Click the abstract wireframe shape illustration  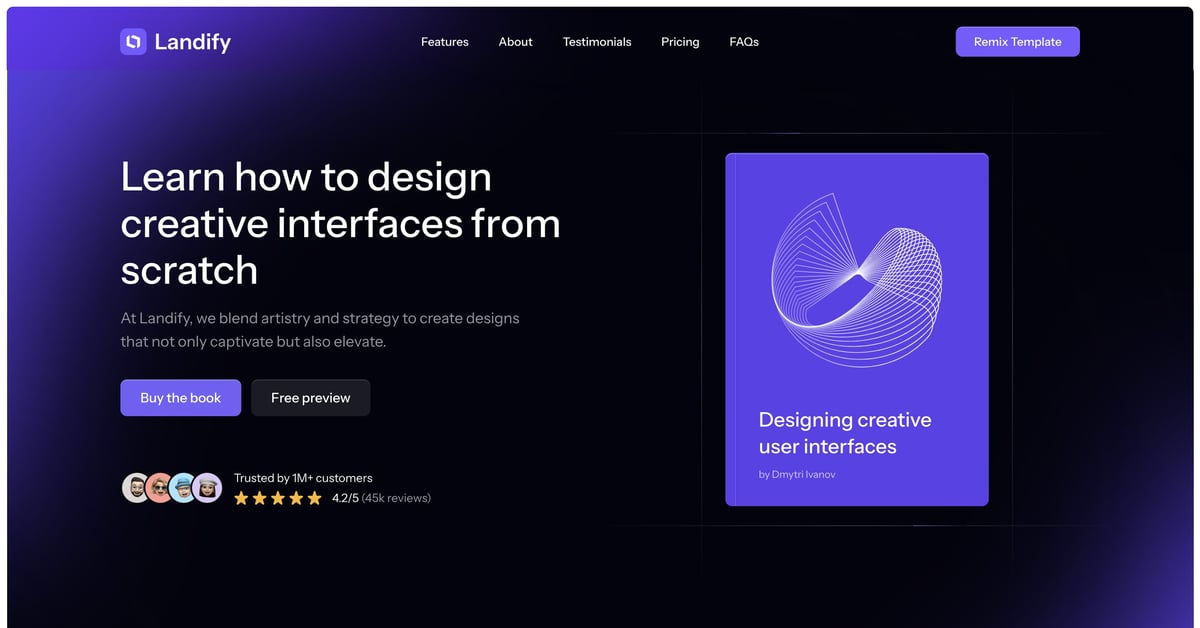click(x=857, y=281)
